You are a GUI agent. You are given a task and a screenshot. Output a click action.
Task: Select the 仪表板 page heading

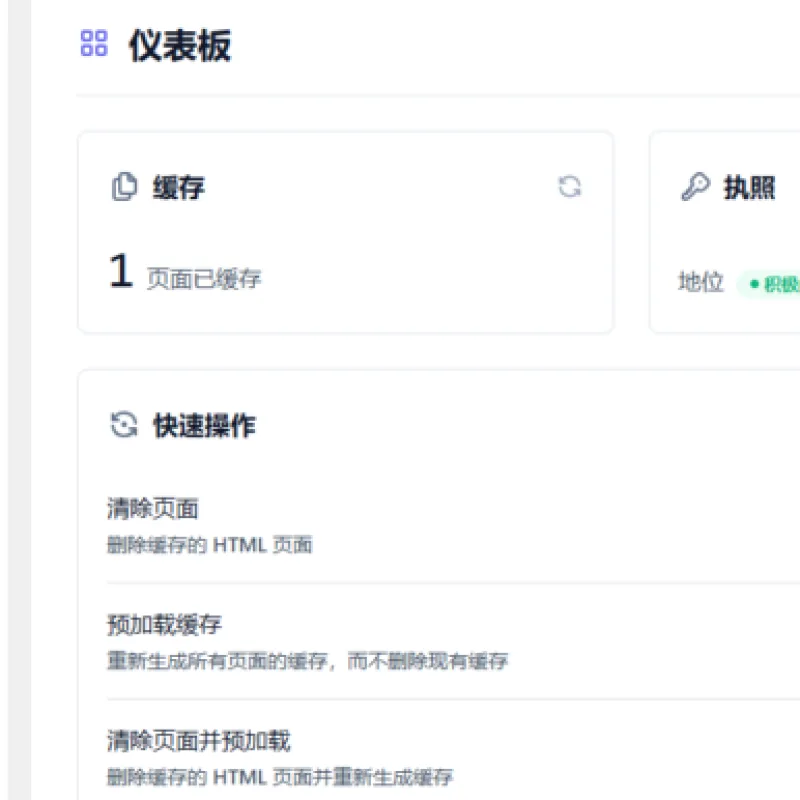180,45
